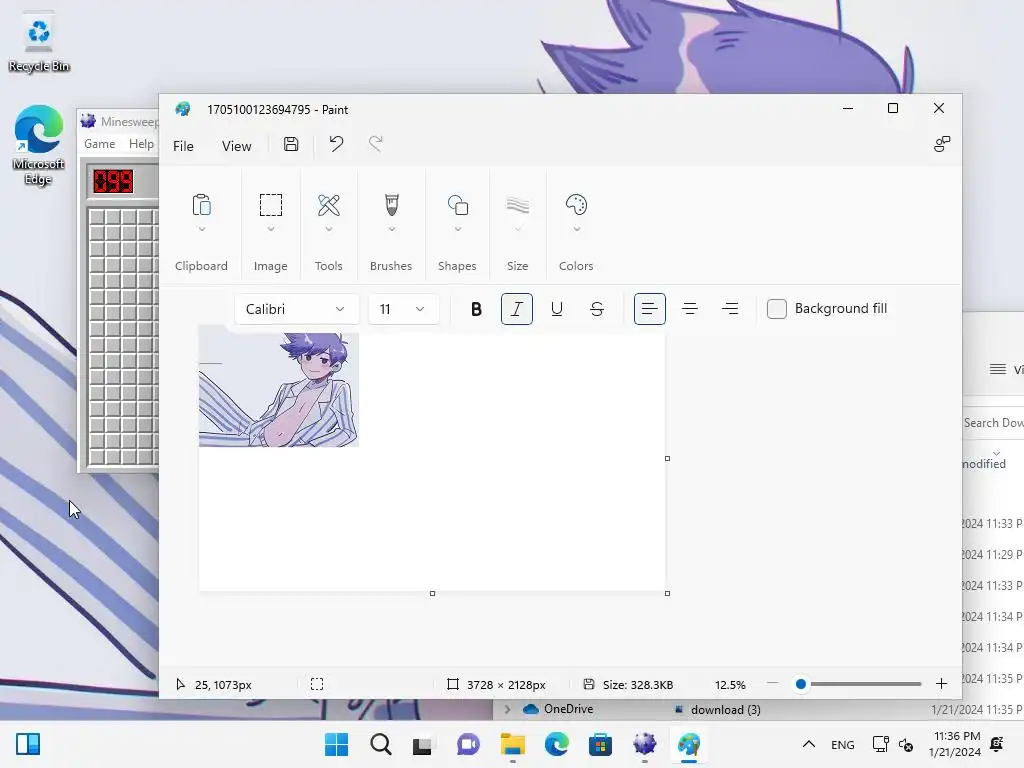Undo the last action in Paint
Screen dimensions: 1024x768
pyautogui.click(x=336, y=144)
